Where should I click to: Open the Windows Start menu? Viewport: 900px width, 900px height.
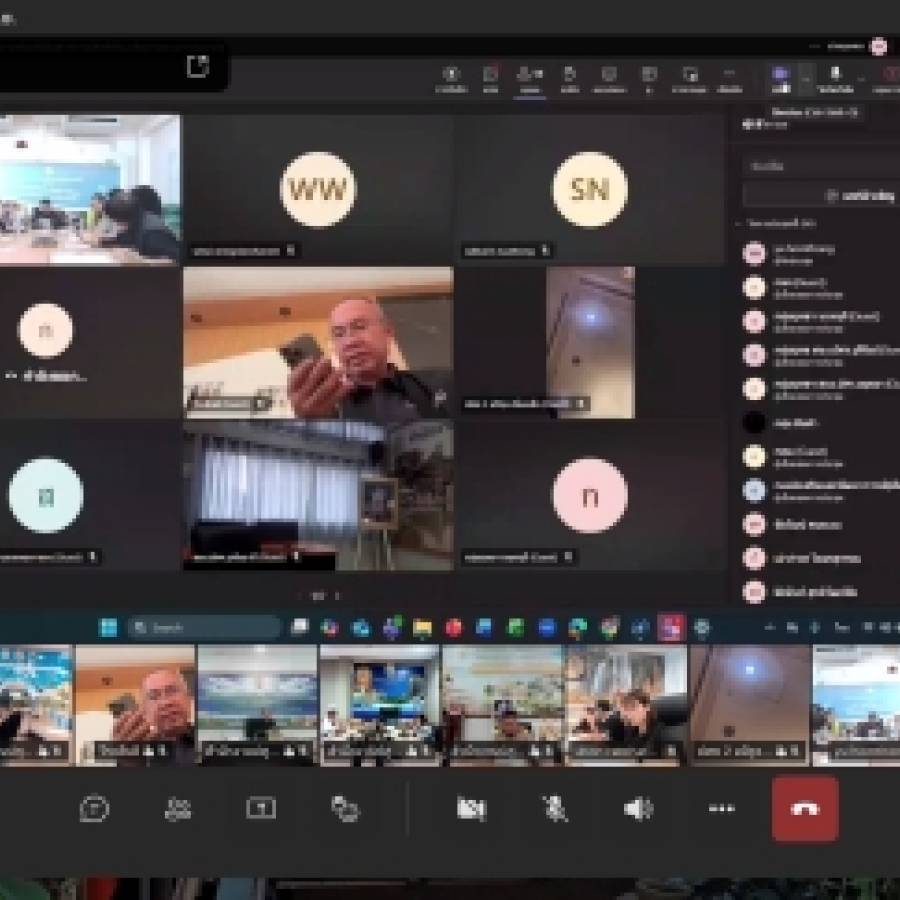107,627
